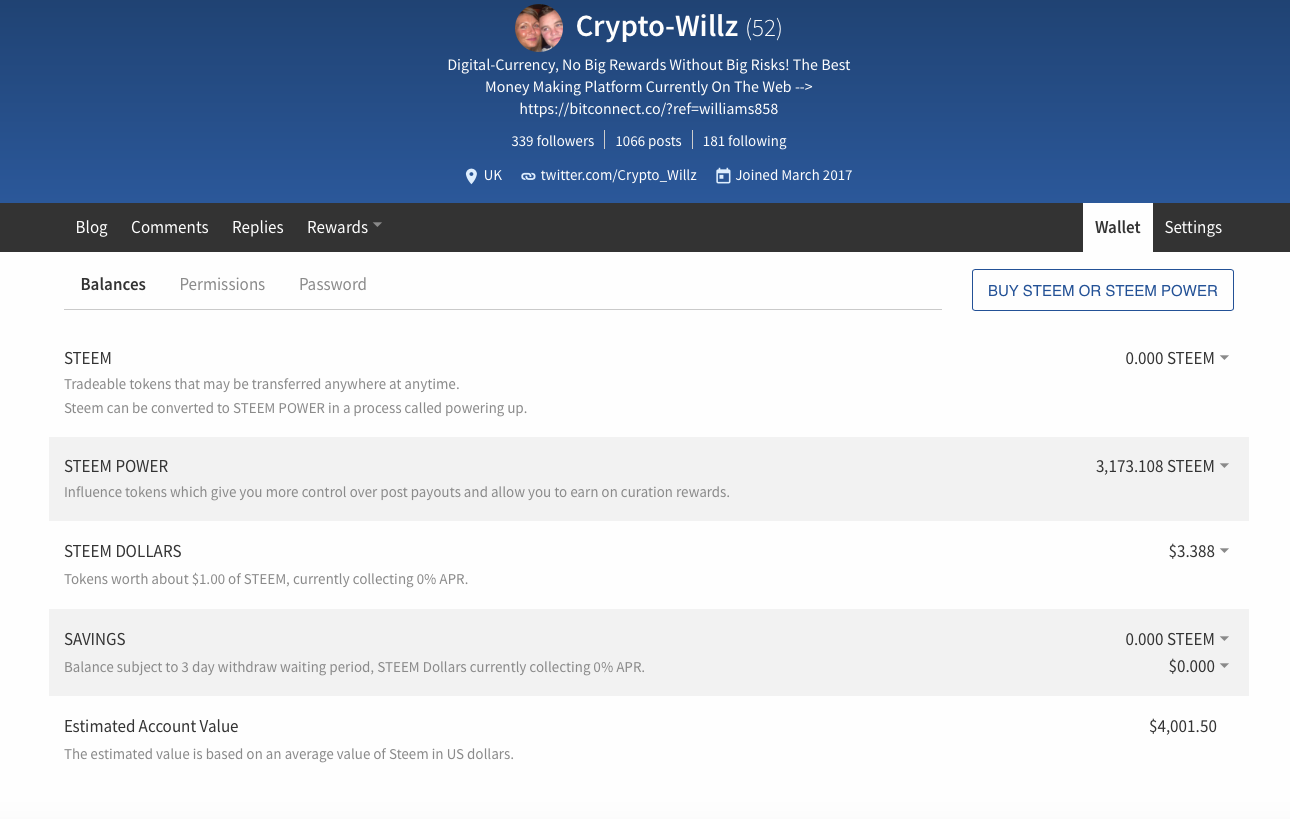Image resolution: width=1290 pixels, height=819 pixels.
Task: Click the calendar icon beside Joined March 2017
Action: tap(723, 176)
